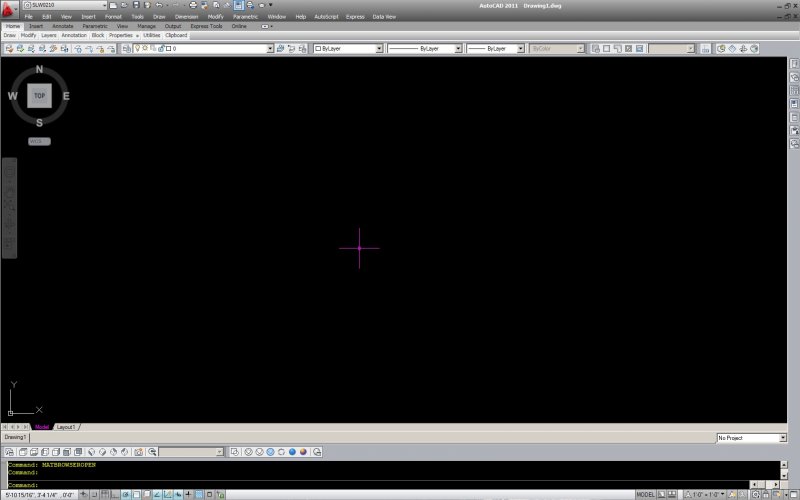Switch to the Annotate ribbon tab
This screenshot has width=800, height=500.
(x=63, y=26)
